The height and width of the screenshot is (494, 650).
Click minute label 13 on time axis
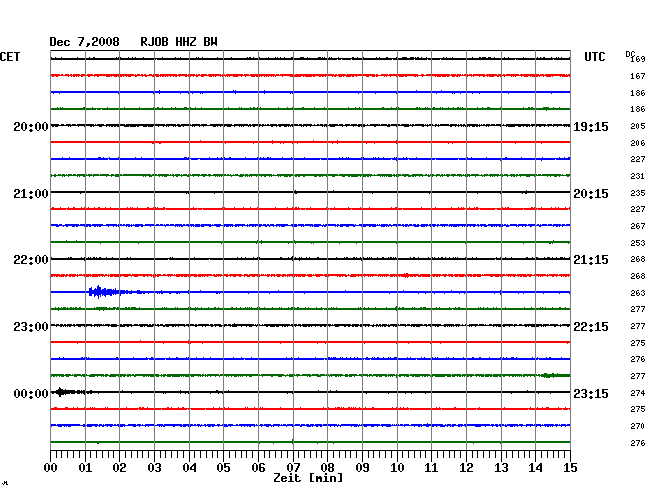[x=501, y=467]
